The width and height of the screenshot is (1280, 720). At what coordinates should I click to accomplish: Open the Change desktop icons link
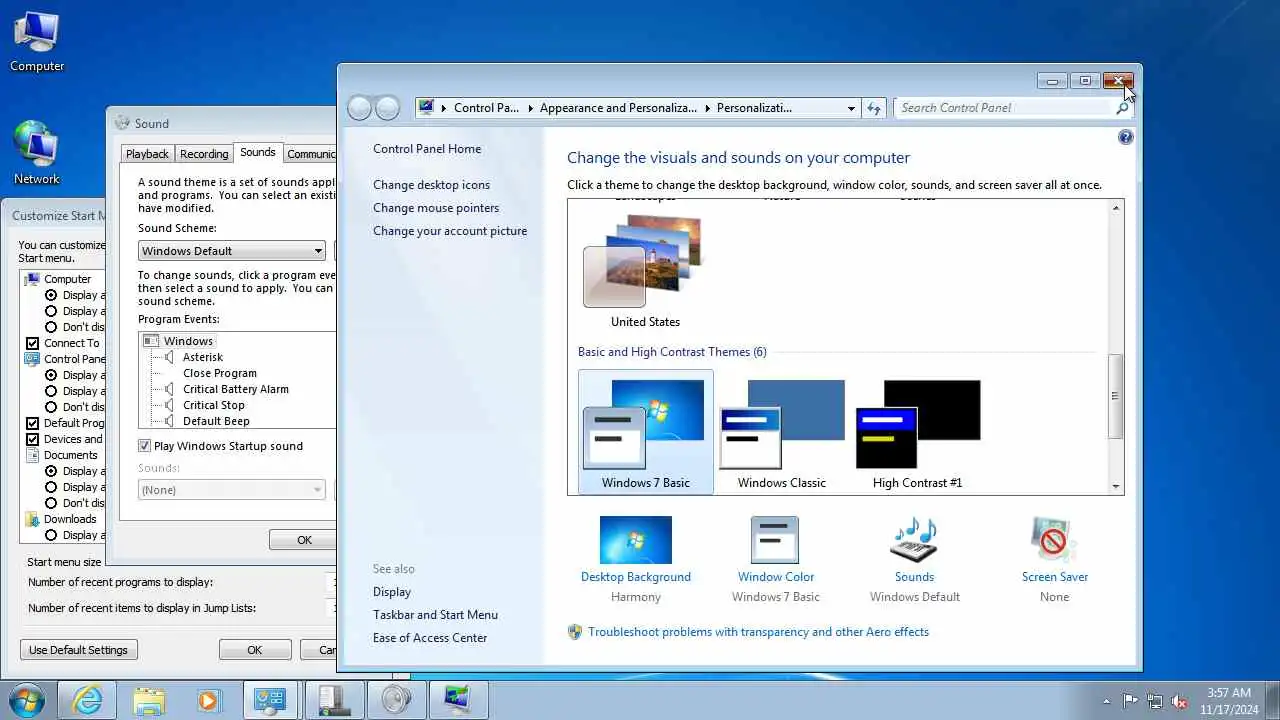[x=431, y=185]
